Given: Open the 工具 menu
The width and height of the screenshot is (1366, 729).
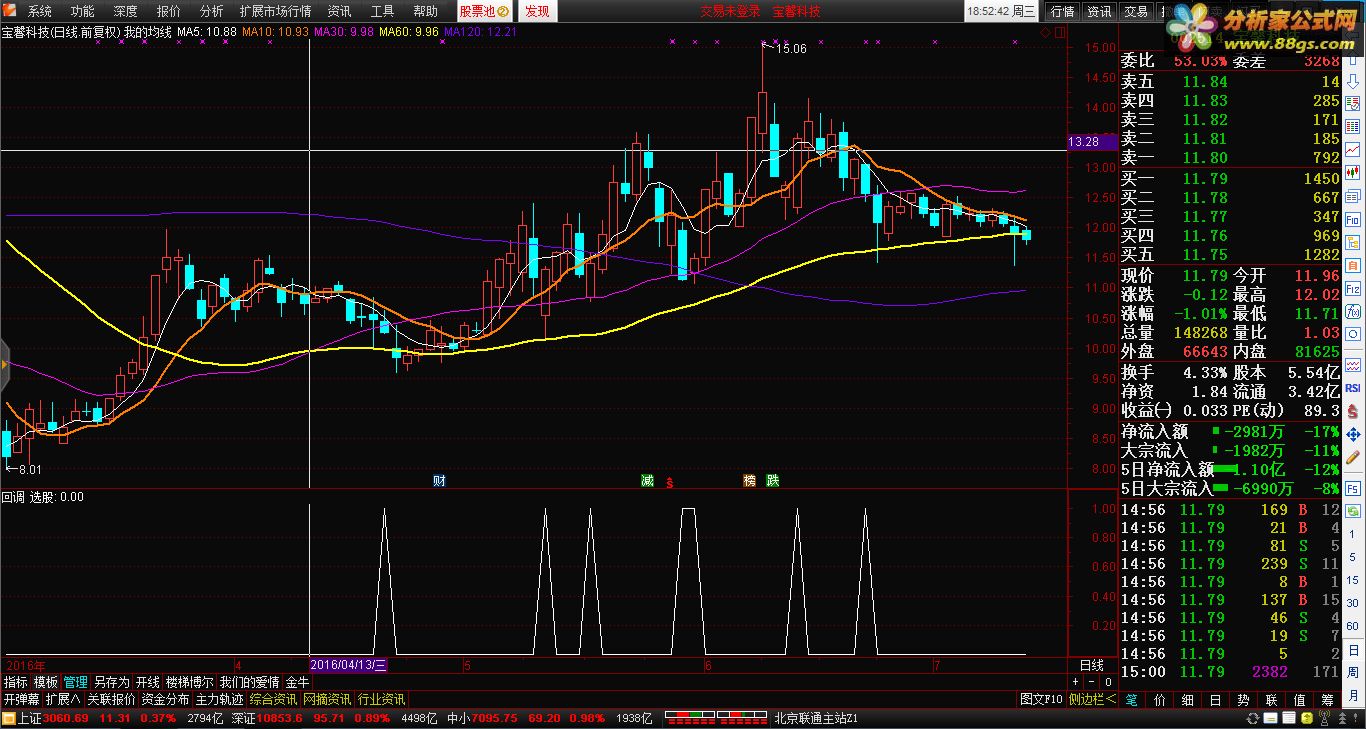Looking at the screenshot, I should tap(382, 11).
